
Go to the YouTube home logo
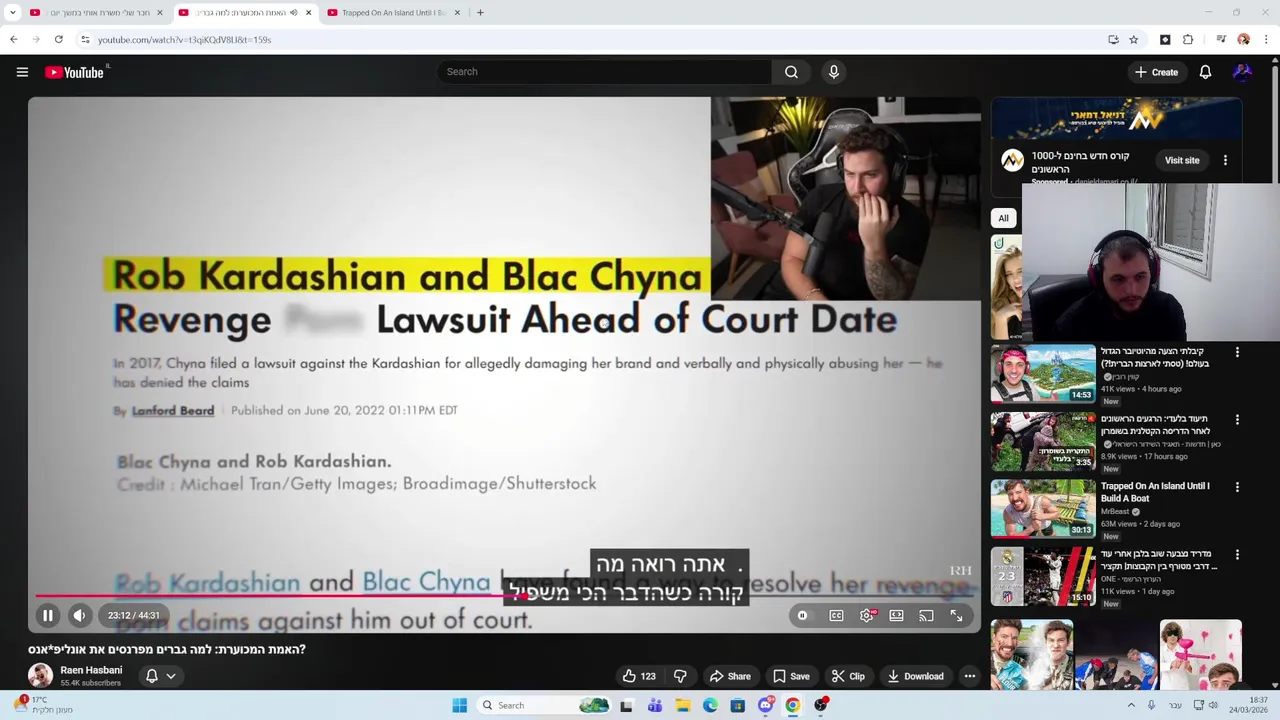point(74,72)
